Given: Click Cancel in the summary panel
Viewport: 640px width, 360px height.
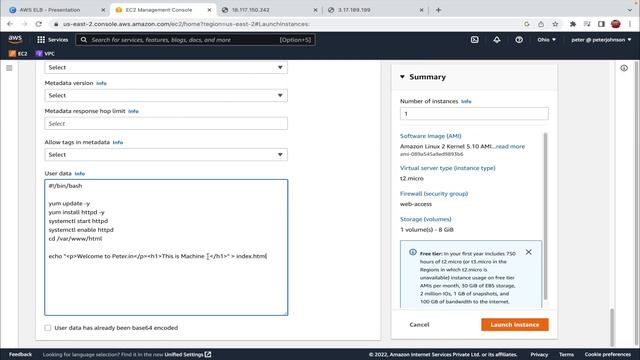Looking at the screenshot, I should (x=419, y=324).
